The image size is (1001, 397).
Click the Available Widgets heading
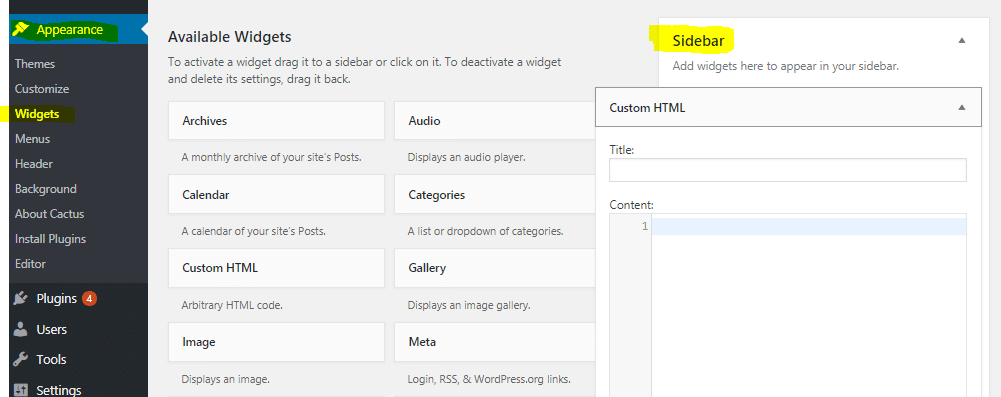click(229, 37)
